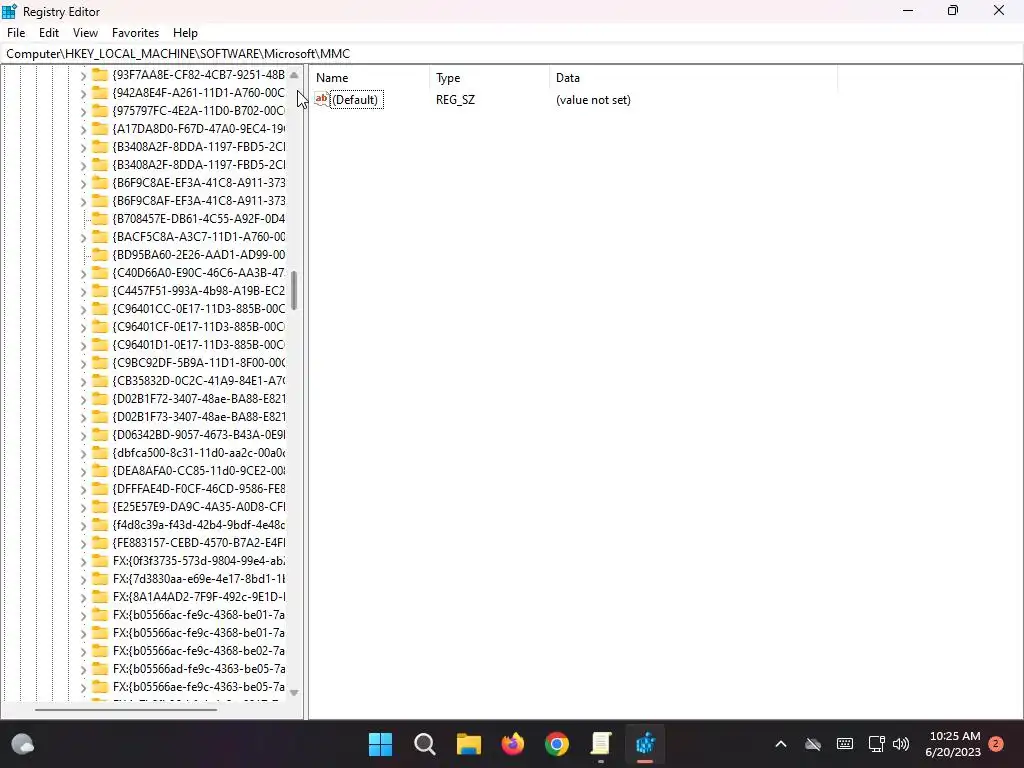1024x768 pixels.
Task: Expand the {942A8E4F-A261-11D1 key
Action: click(x=83, y=93)
